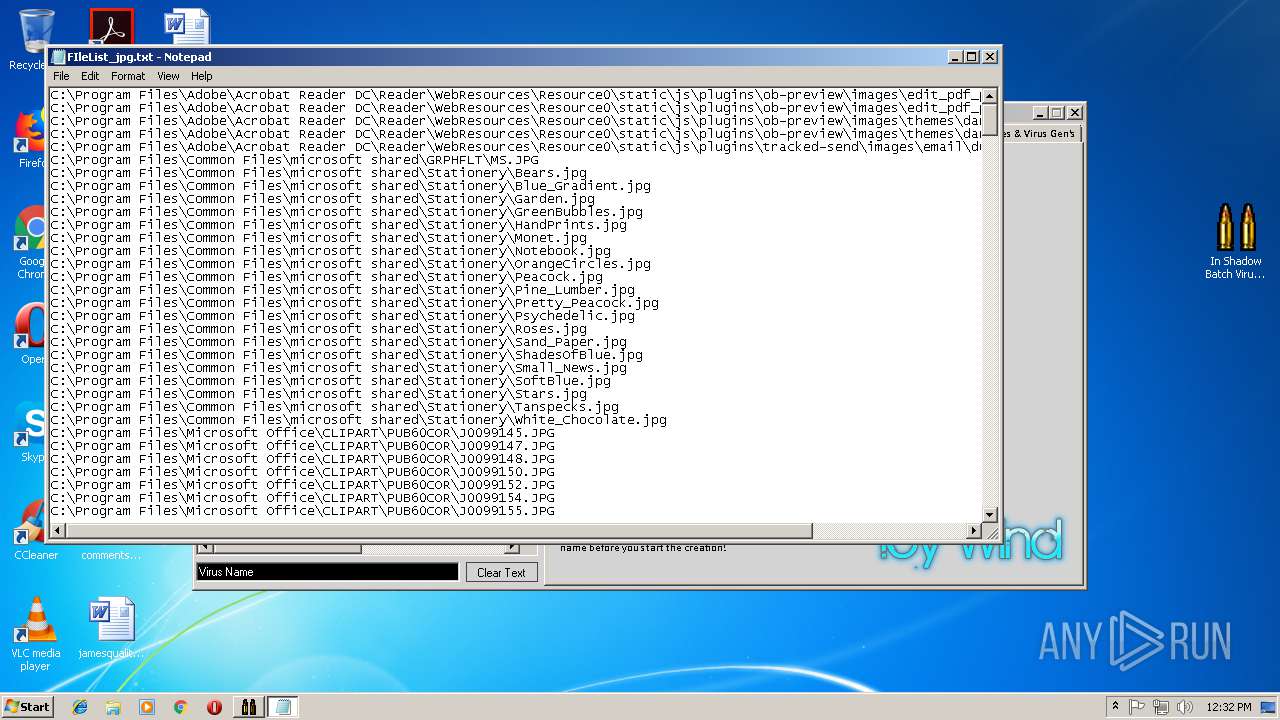1280x720 pixels.
Task: Open Windows Explorer from the taskbar
Action: click(113, 707)
